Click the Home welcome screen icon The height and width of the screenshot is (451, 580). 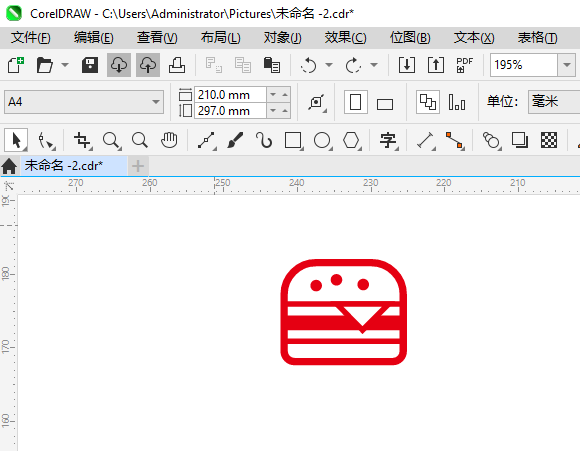point(9,166)
